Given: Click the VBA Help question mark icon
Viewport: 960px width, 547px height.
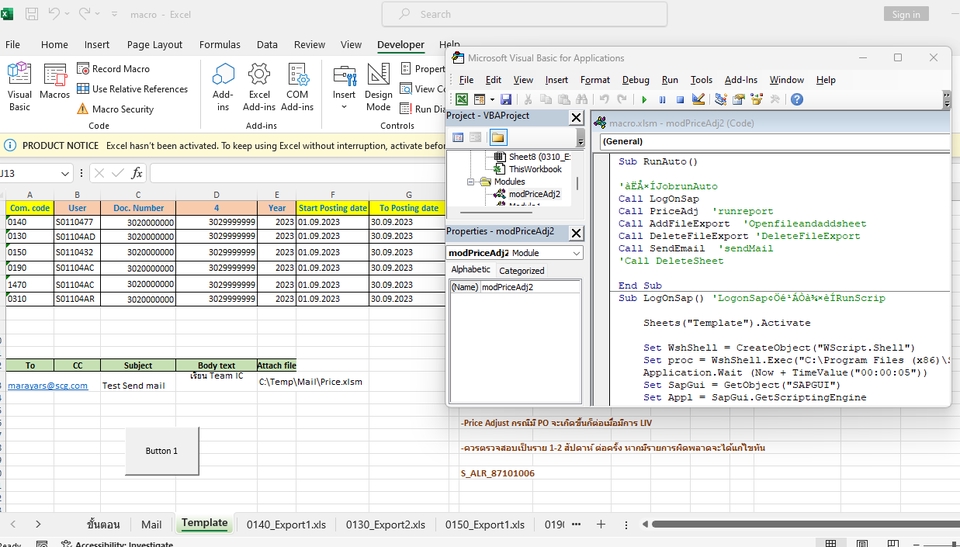Looking at the screenshot, I should [799, 100].
